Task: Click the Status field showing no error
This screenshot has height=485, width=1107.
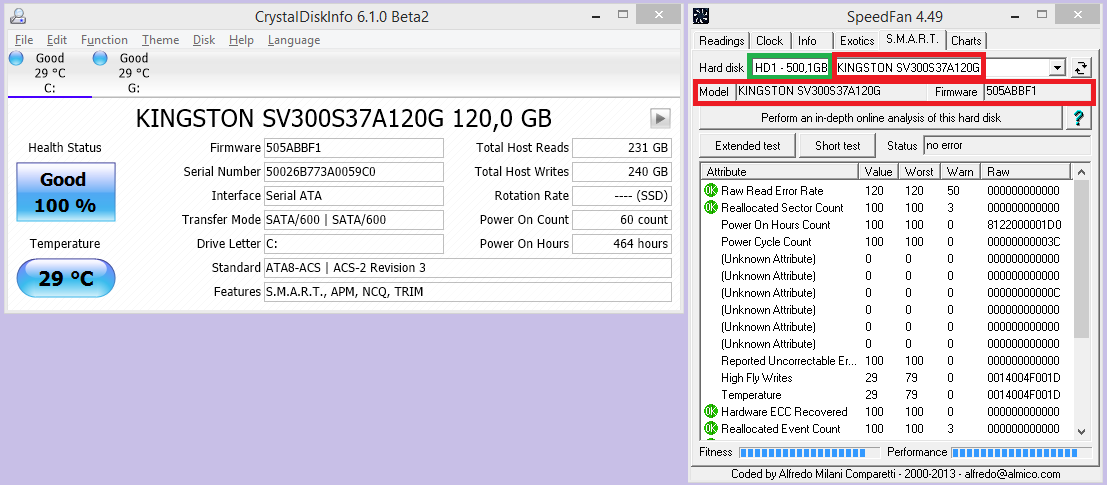Action: coord(1007,146)
